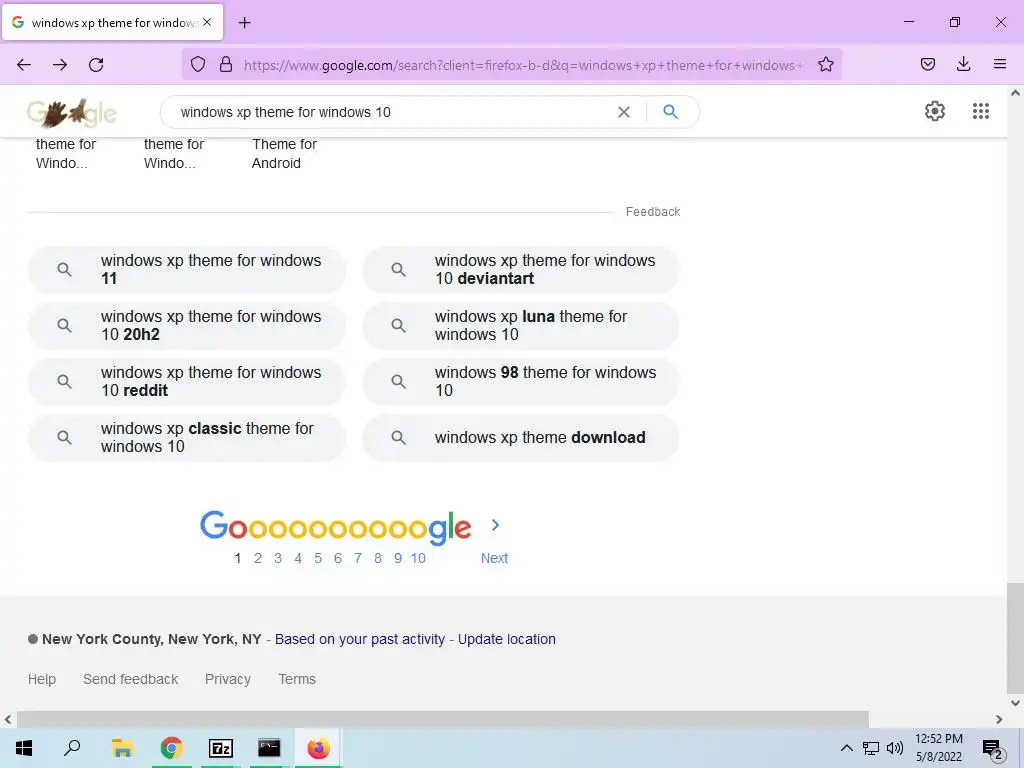Viewport: 1024px width, 768px height.
Task: Click the vertical scrollbar thumb
Action: coord(1015,638)
